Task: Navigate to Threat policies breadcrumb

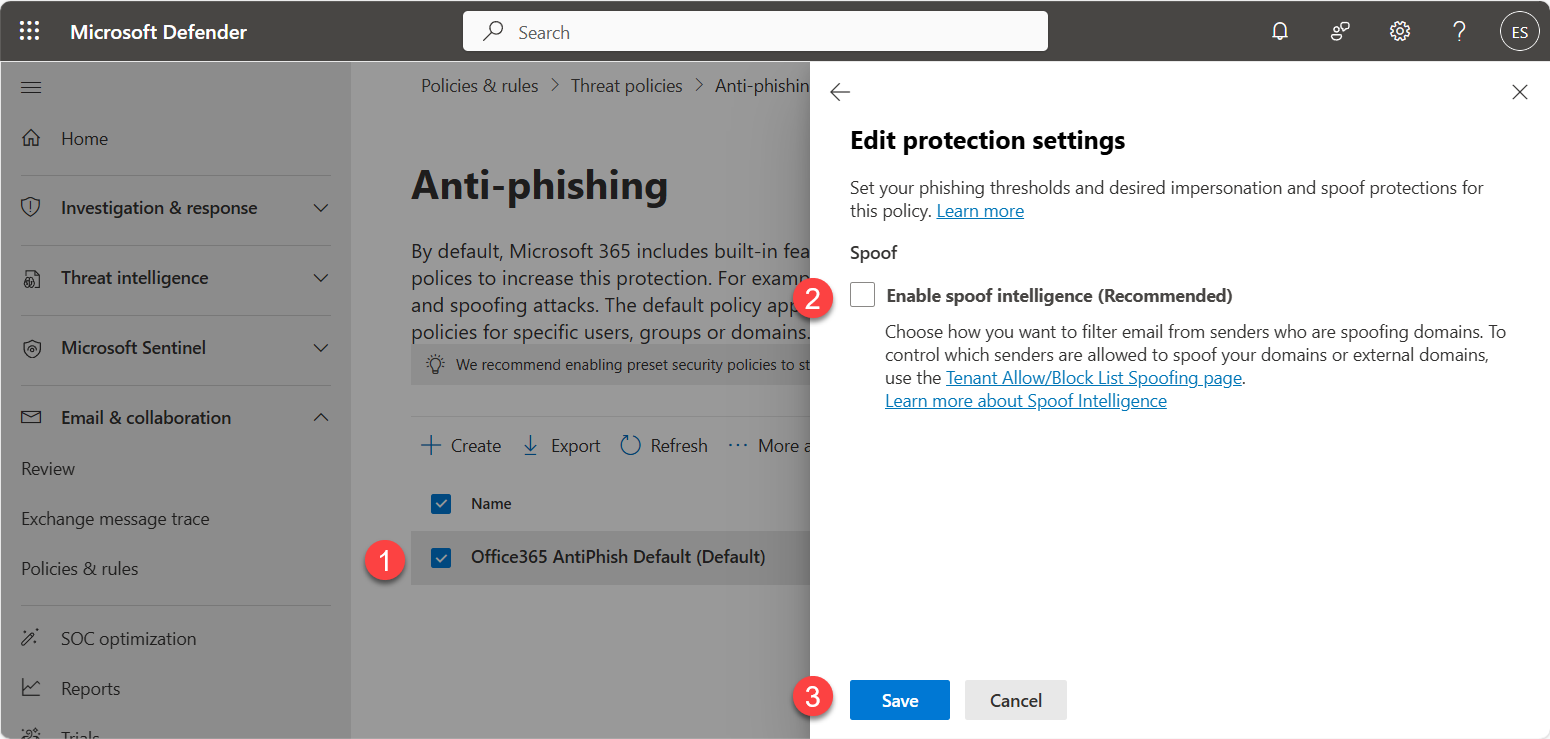Action: (626, 85)
